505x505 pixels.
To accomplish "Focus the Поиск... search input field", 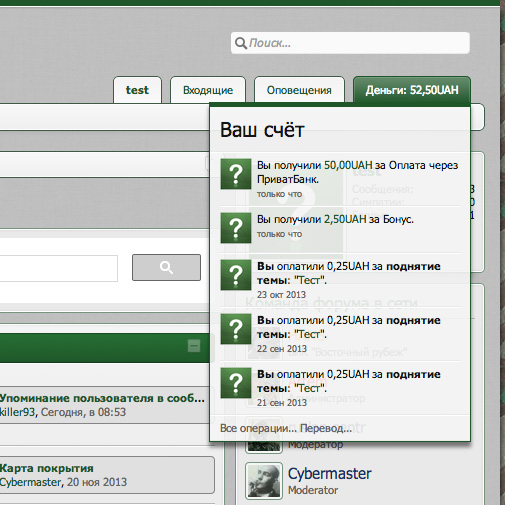I will [x=350, y=43].
